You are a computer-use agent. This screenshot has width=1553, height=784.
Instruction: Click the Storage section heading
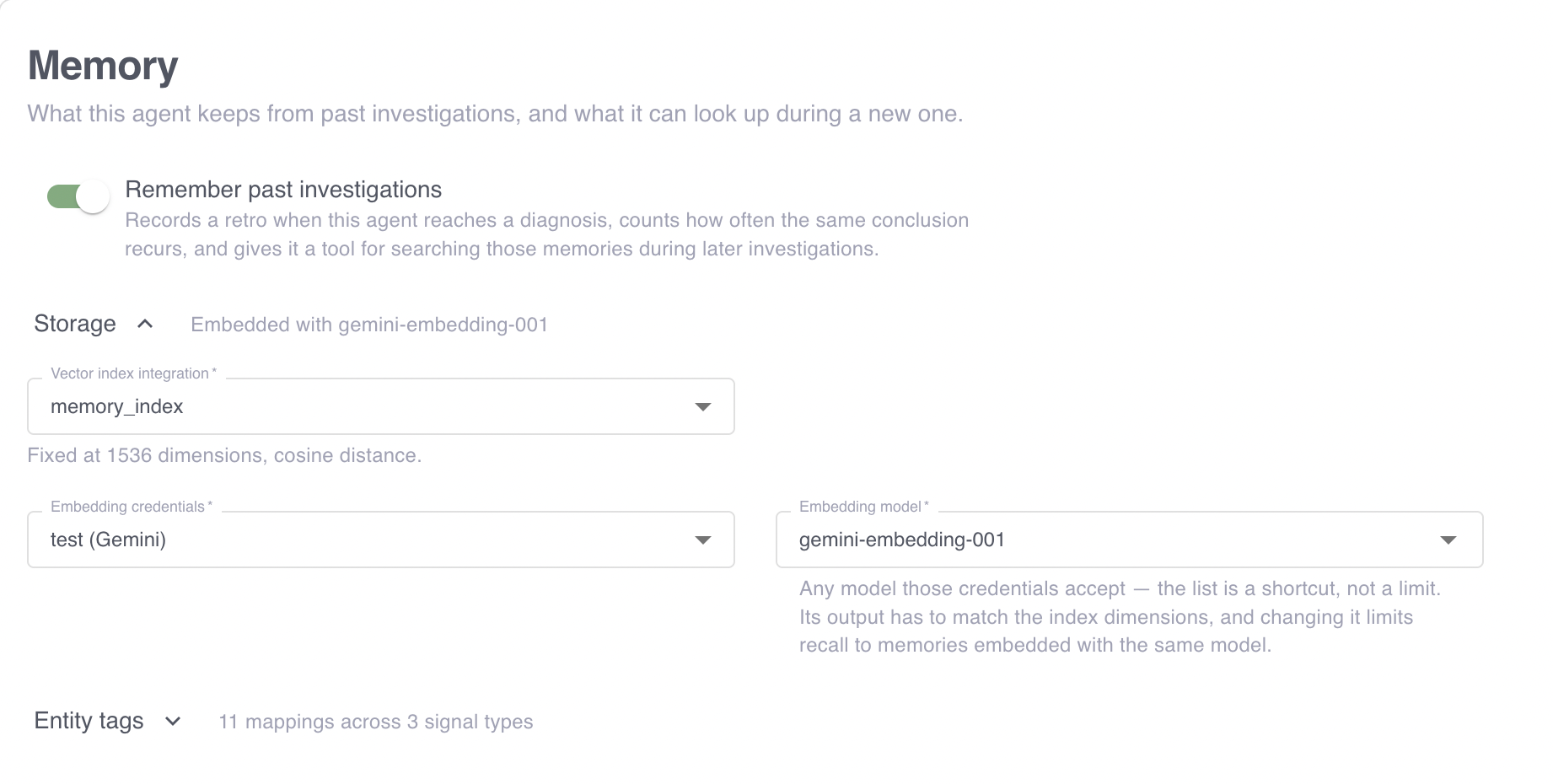click(75, 324)
